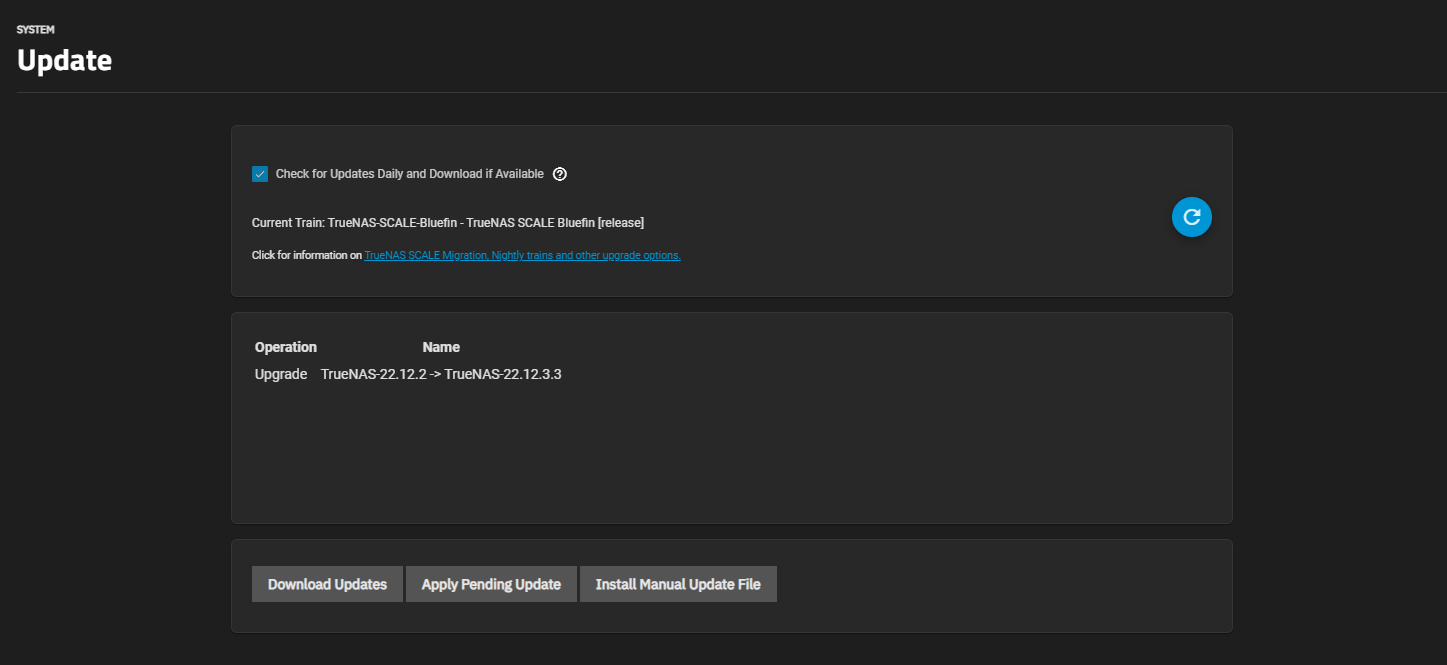Click the hyphenated TrueNAS-SCALE-Bluefin train identifier
1447x665 pixels.
pyautogui.click(x=392, y=222)
